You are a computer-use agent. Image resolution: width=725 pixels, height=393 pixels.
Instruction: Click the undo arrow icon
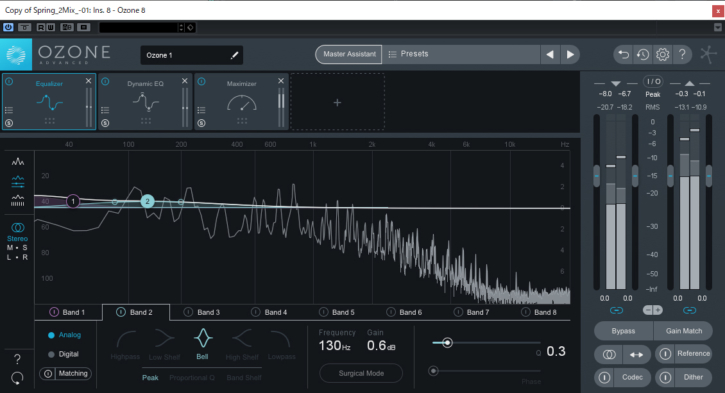click(623, 55)
